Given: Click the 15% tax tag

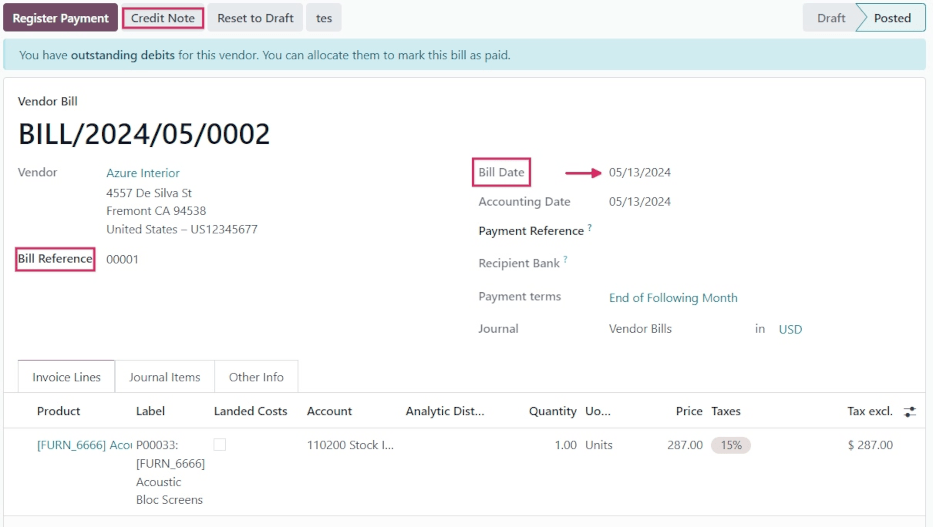Looking at the screenshot, I should point(731,445).
